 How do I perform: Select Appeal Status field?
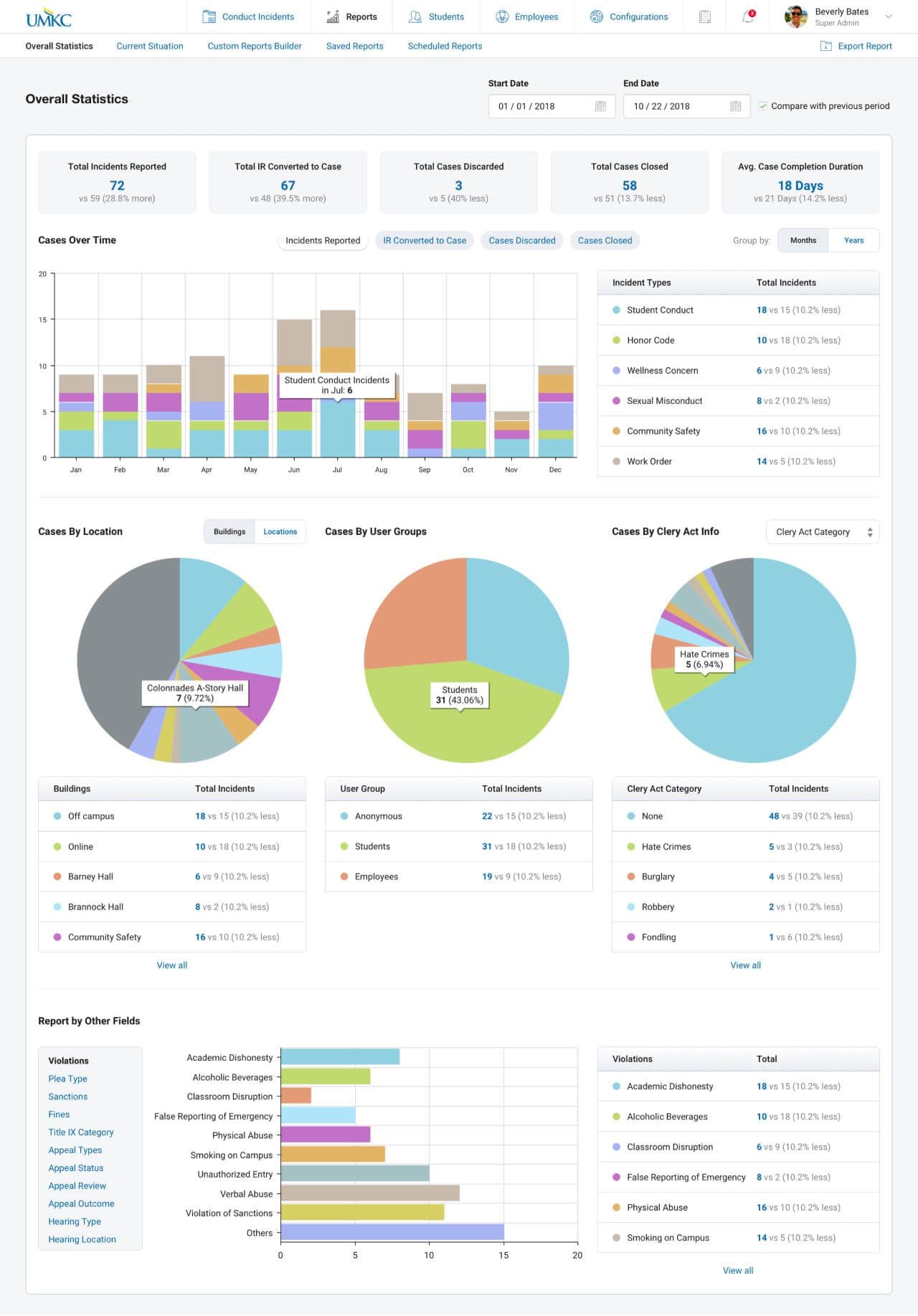pos(76,1168)
